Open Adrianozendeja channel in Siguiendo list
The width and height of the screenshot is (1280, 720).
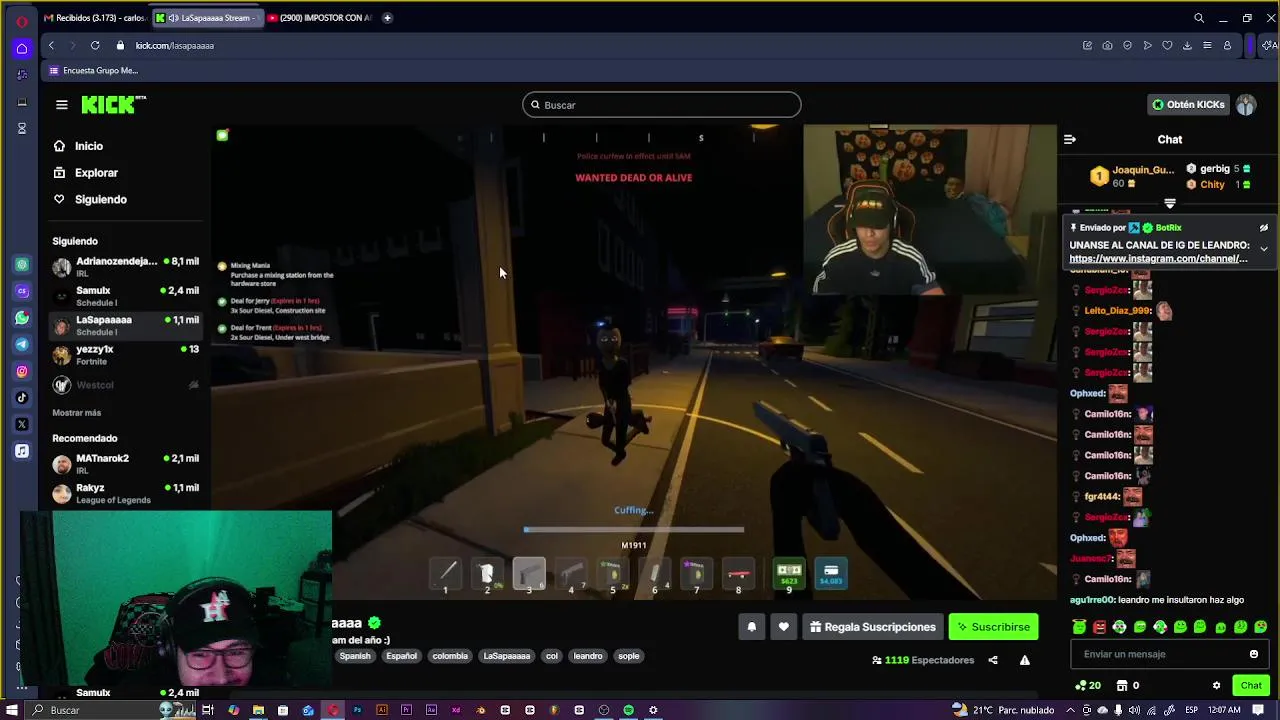click(125, 267)
